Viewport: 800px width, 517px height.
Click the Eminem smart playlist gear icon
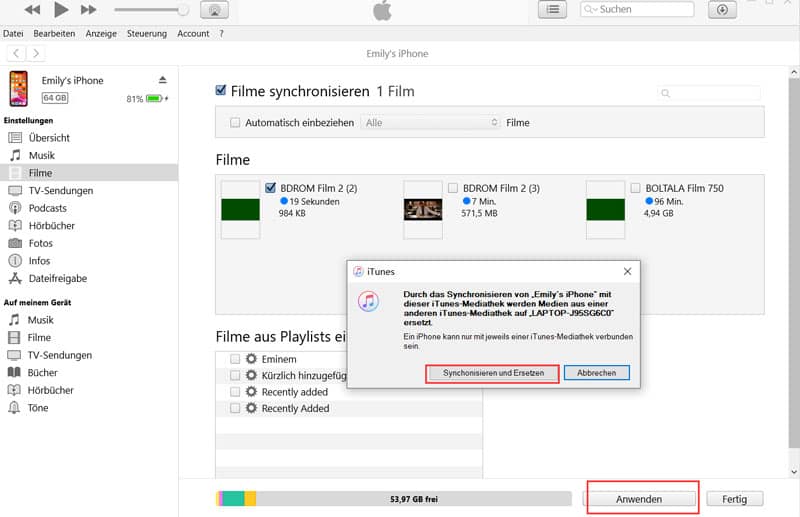tap(251, 359)
